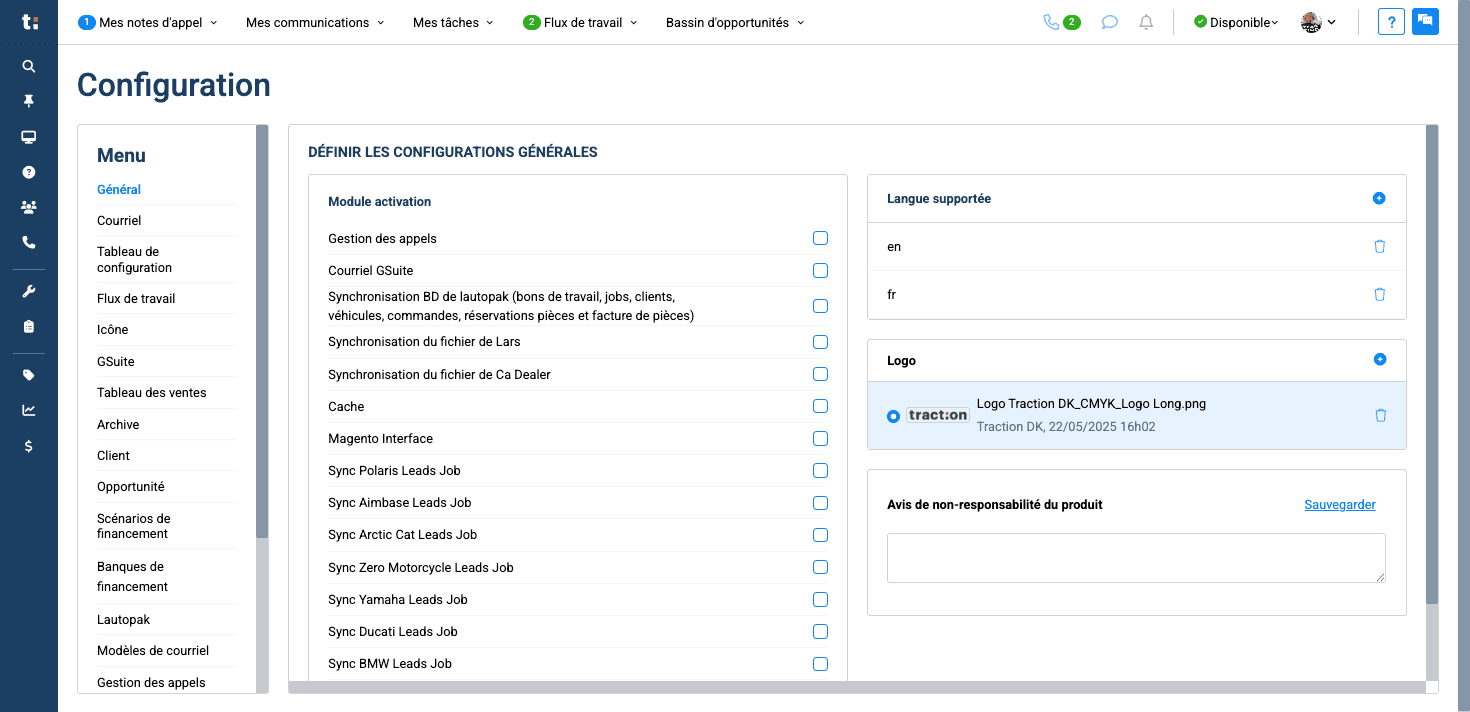Open Tableau de configuration menu item
1470x712 pixels.
pos(135,259)
